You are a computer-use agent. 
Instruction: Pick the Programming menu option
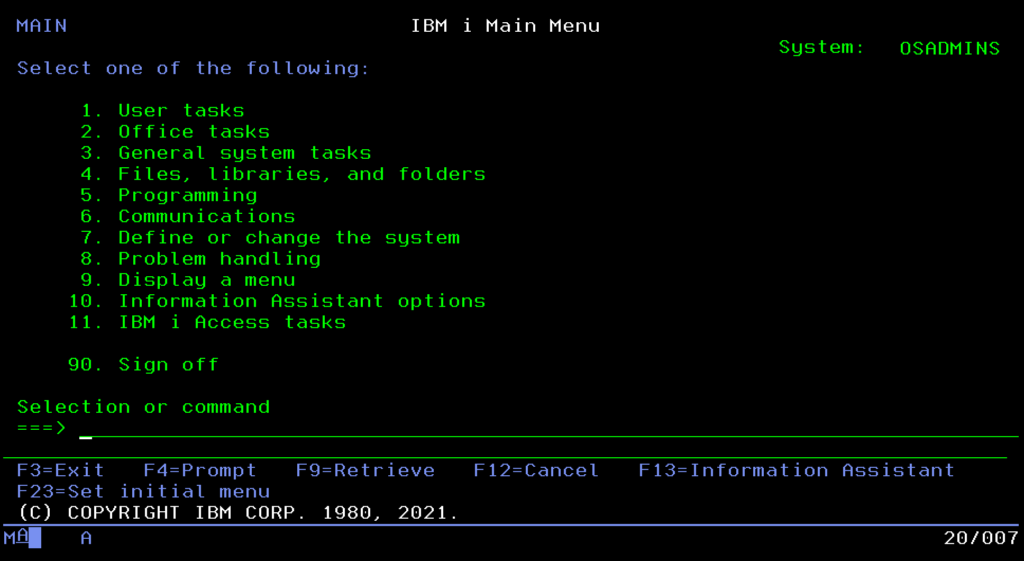click(x=187, y=195)
